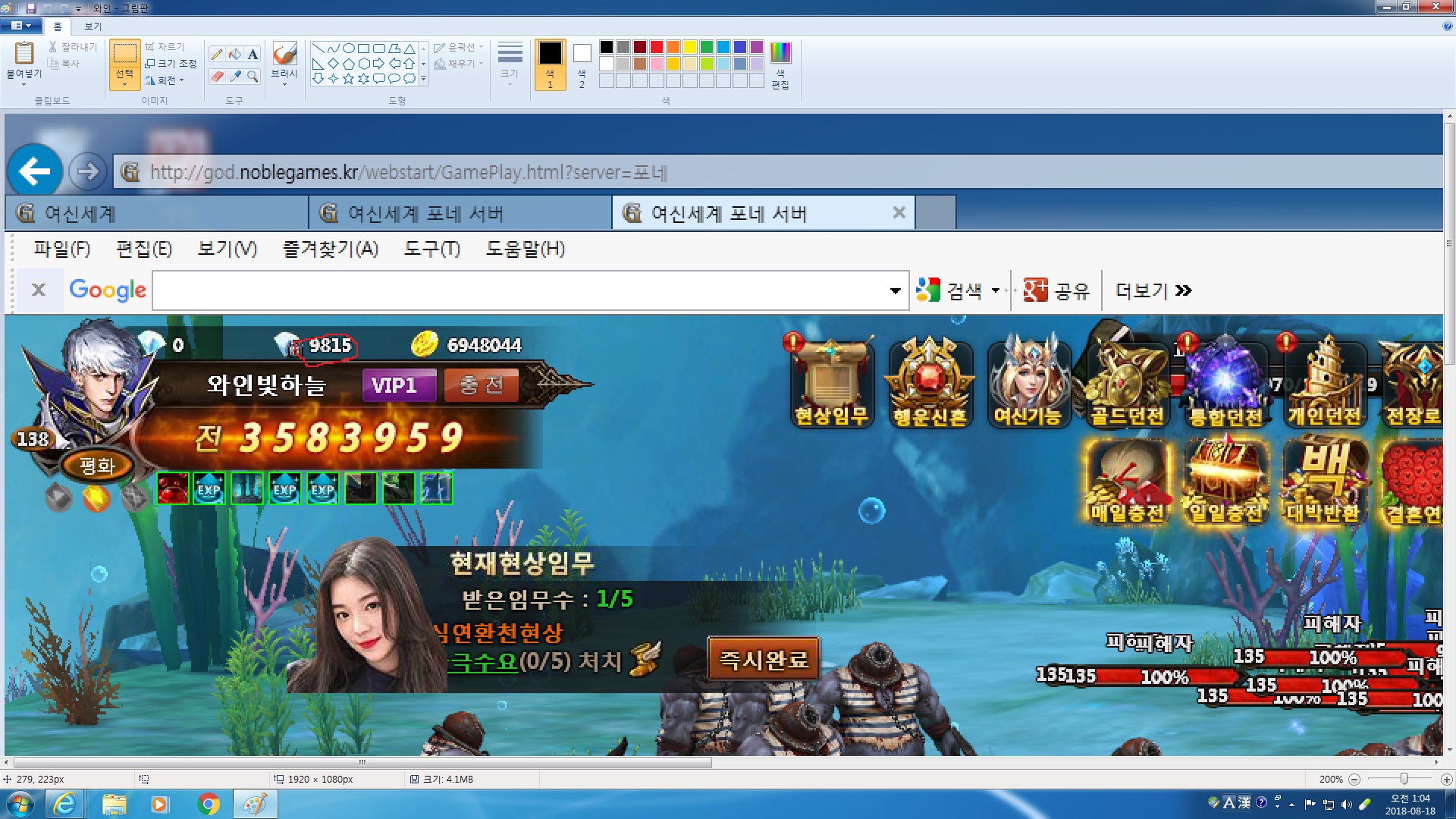Activate Color 2 (색 2) background
The width and height of the screenshot is (1456, 819).
point(582,65)
